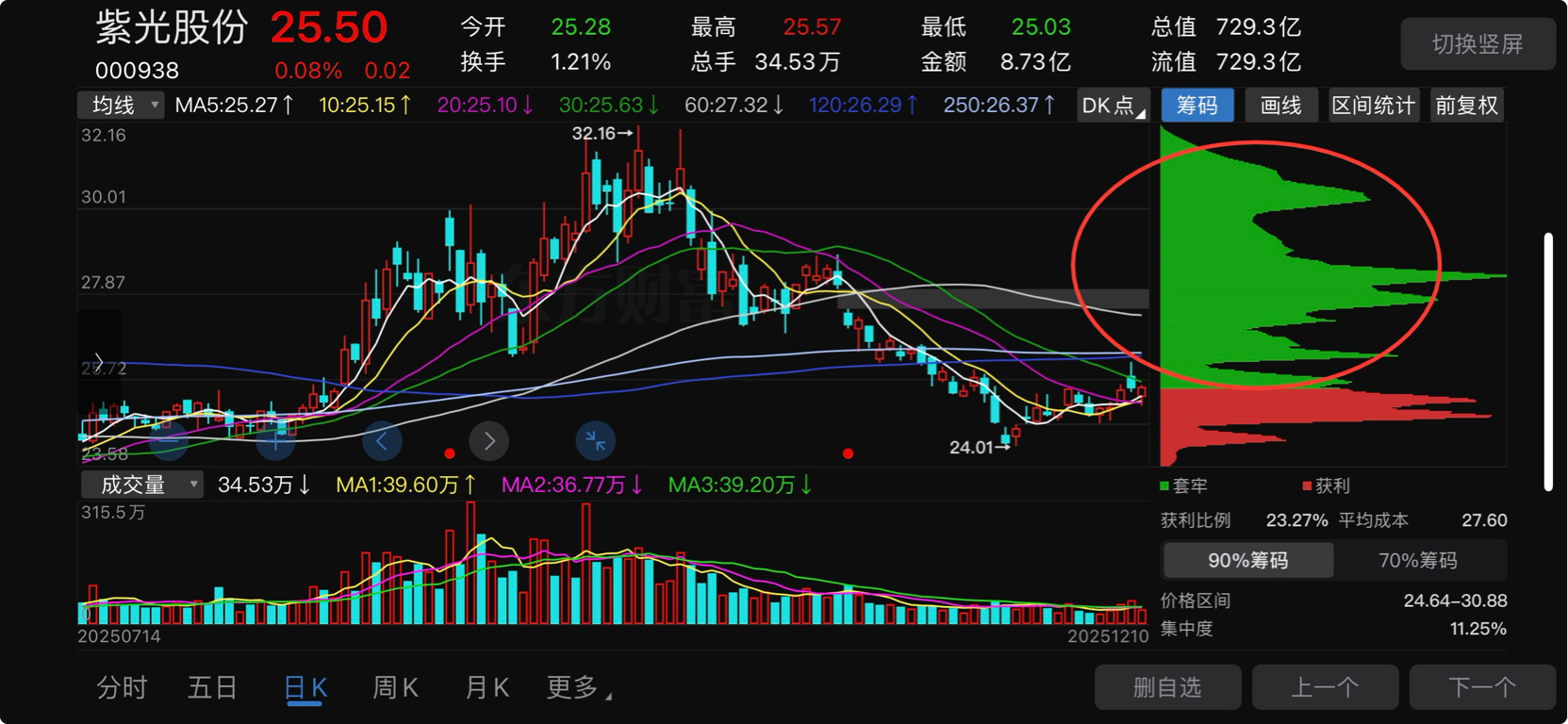Tap the green 30:25.63 MA value
Image resolution: width=1568 pixels, height=724 pixels.
(609, 105)
